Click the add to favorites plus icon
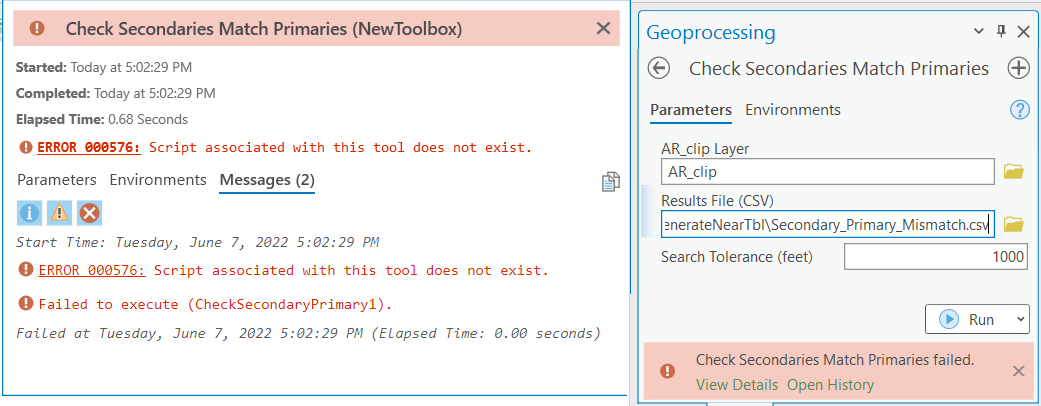 coord(1018,68)
